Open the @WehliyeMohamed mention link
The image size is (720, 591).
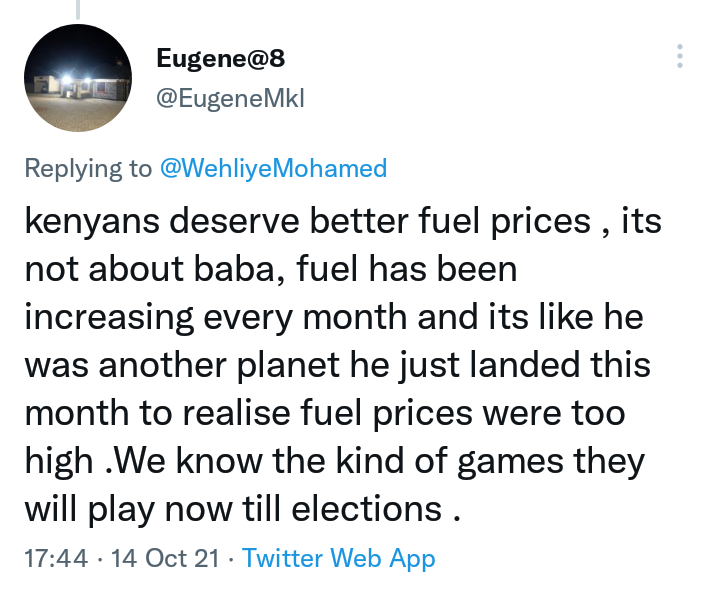pyautogui.click(x=273, y=168)
